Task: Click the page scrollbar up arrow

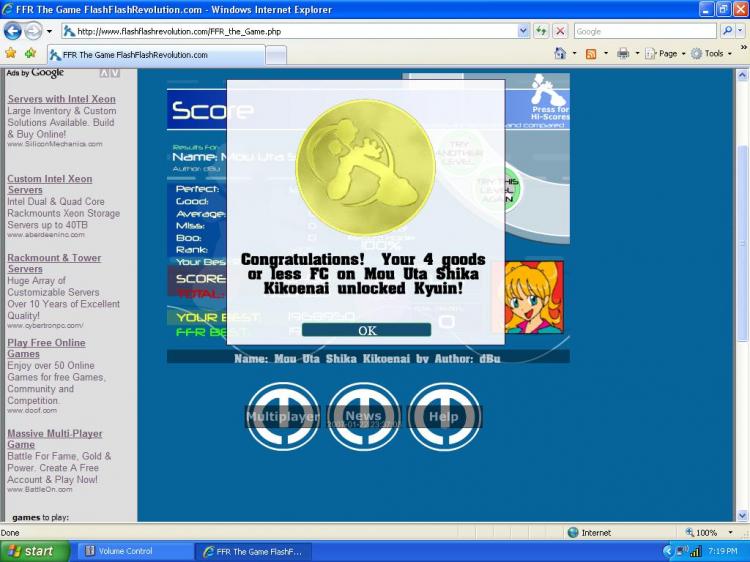Action: click(x=742, y=75)
